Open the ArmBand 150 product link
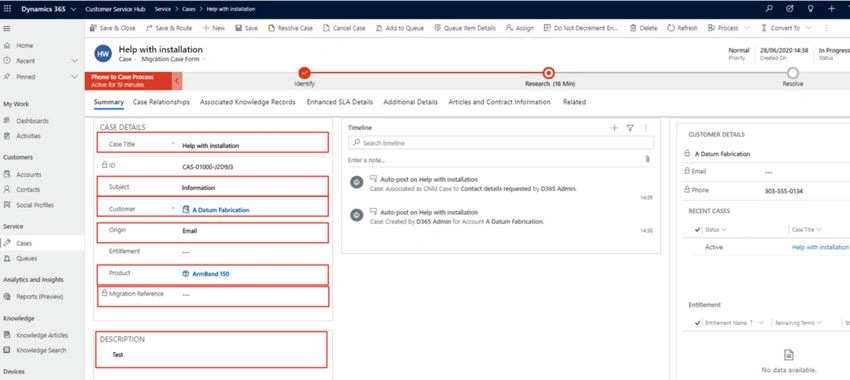The height and width of the screenshot is (380, 850). click(210, 274)
